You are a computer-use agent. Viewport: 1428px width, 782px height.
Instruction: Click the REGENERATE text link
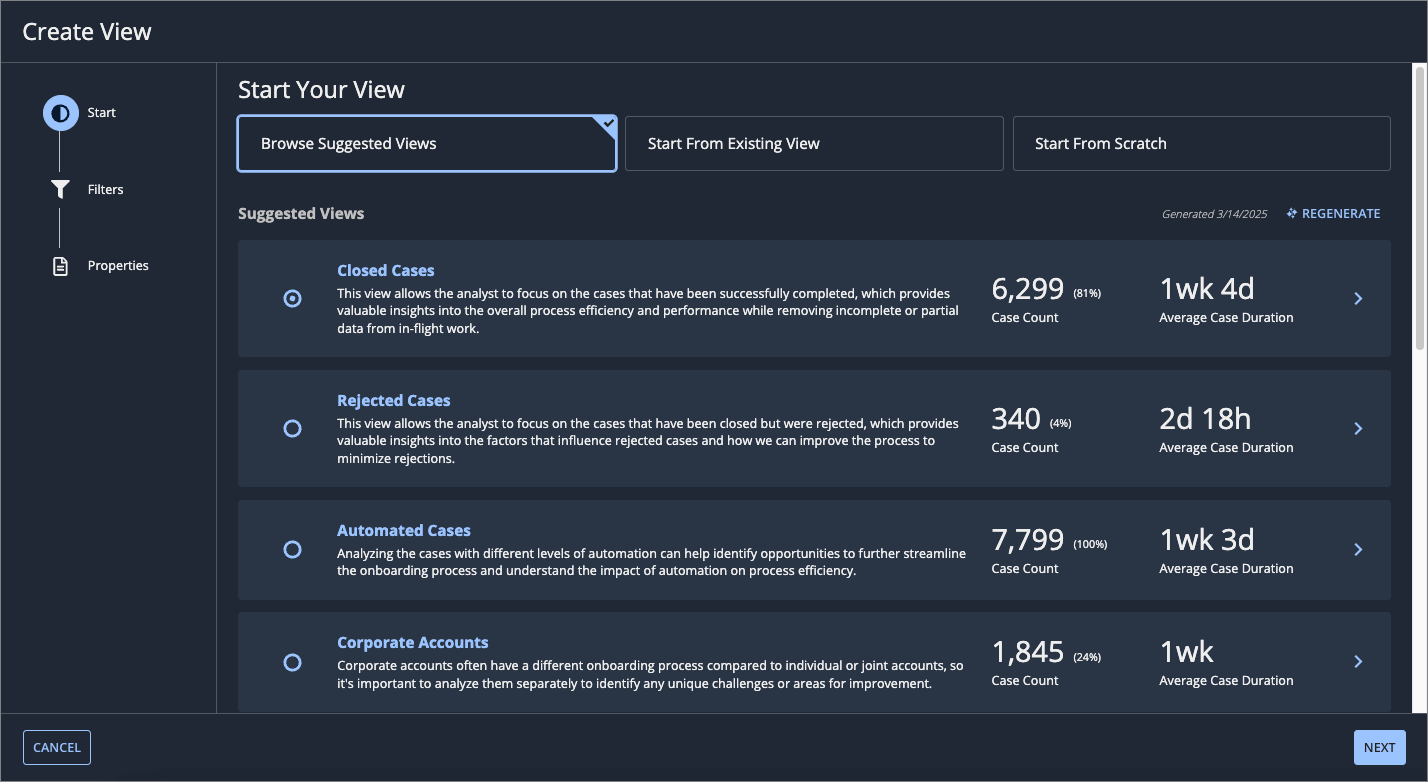(1341, 213)
